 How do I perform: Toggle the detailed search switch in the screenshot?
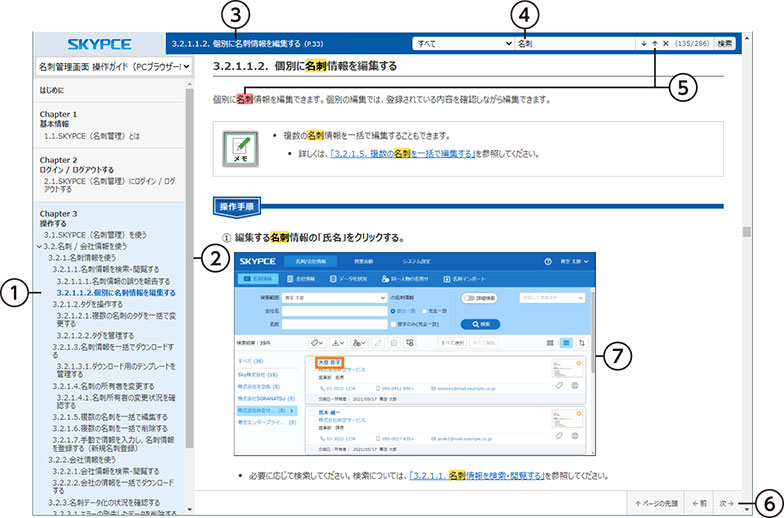click(x=469, y=298)
